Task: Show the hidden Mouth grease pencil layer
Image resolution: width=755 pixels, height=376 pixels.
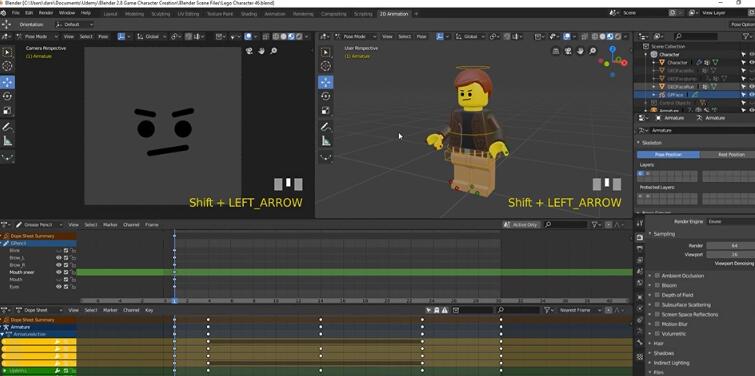Action: 59,279
